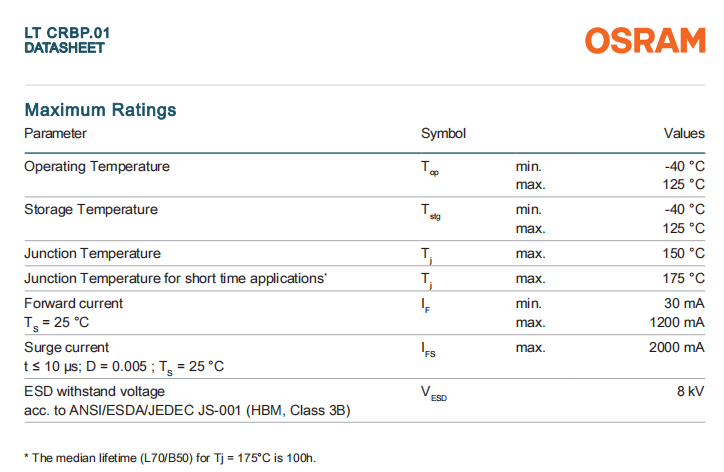
Task: Click the Forward current label
Action: (x=74, y=303)
